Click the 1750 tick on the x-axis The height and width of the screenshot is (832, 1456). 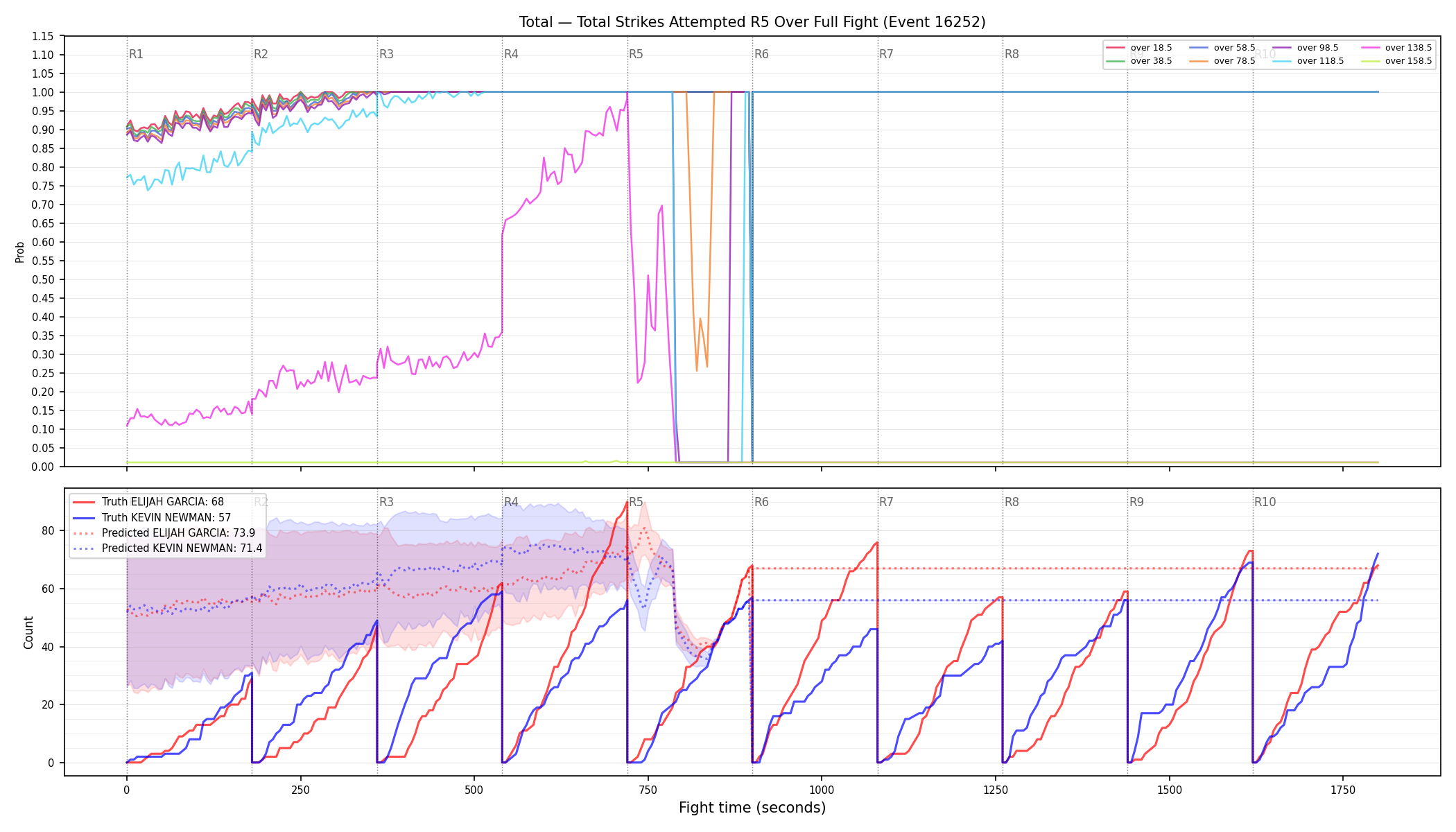(1343, 790)
